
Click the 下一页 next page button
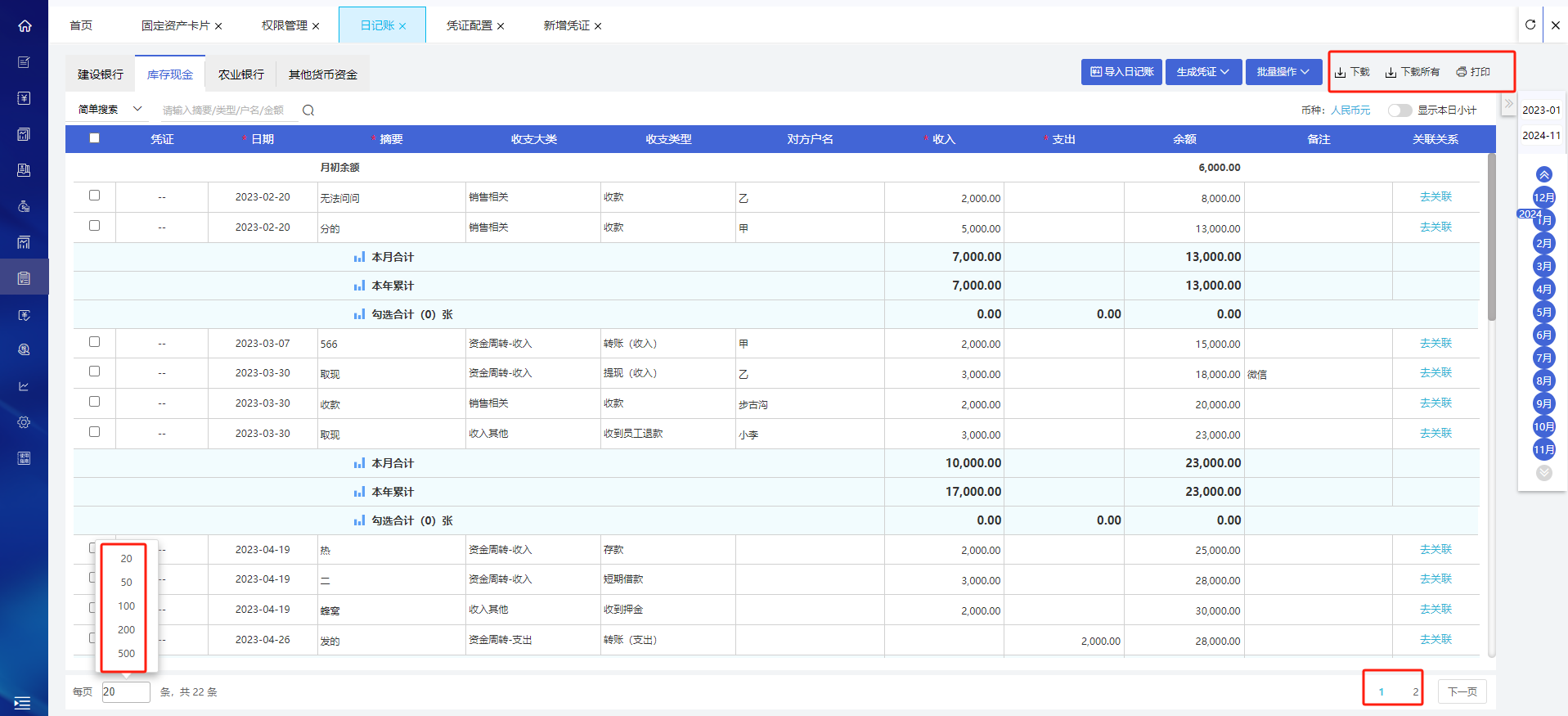click(1462, 692)
